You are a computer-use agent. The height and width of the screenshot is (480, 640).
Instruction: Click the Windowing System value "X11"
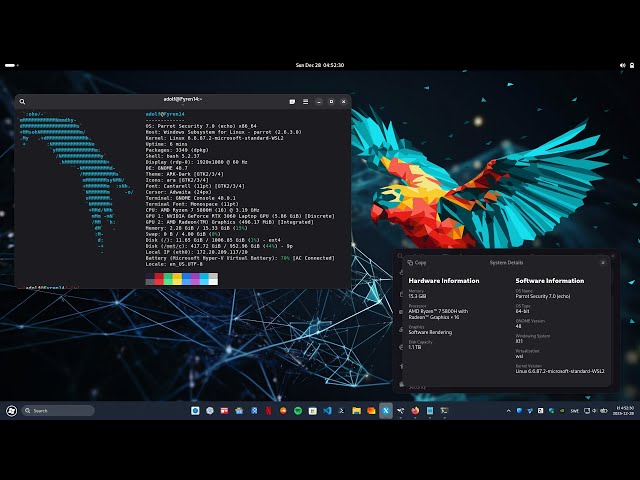(x=519, y=341)
